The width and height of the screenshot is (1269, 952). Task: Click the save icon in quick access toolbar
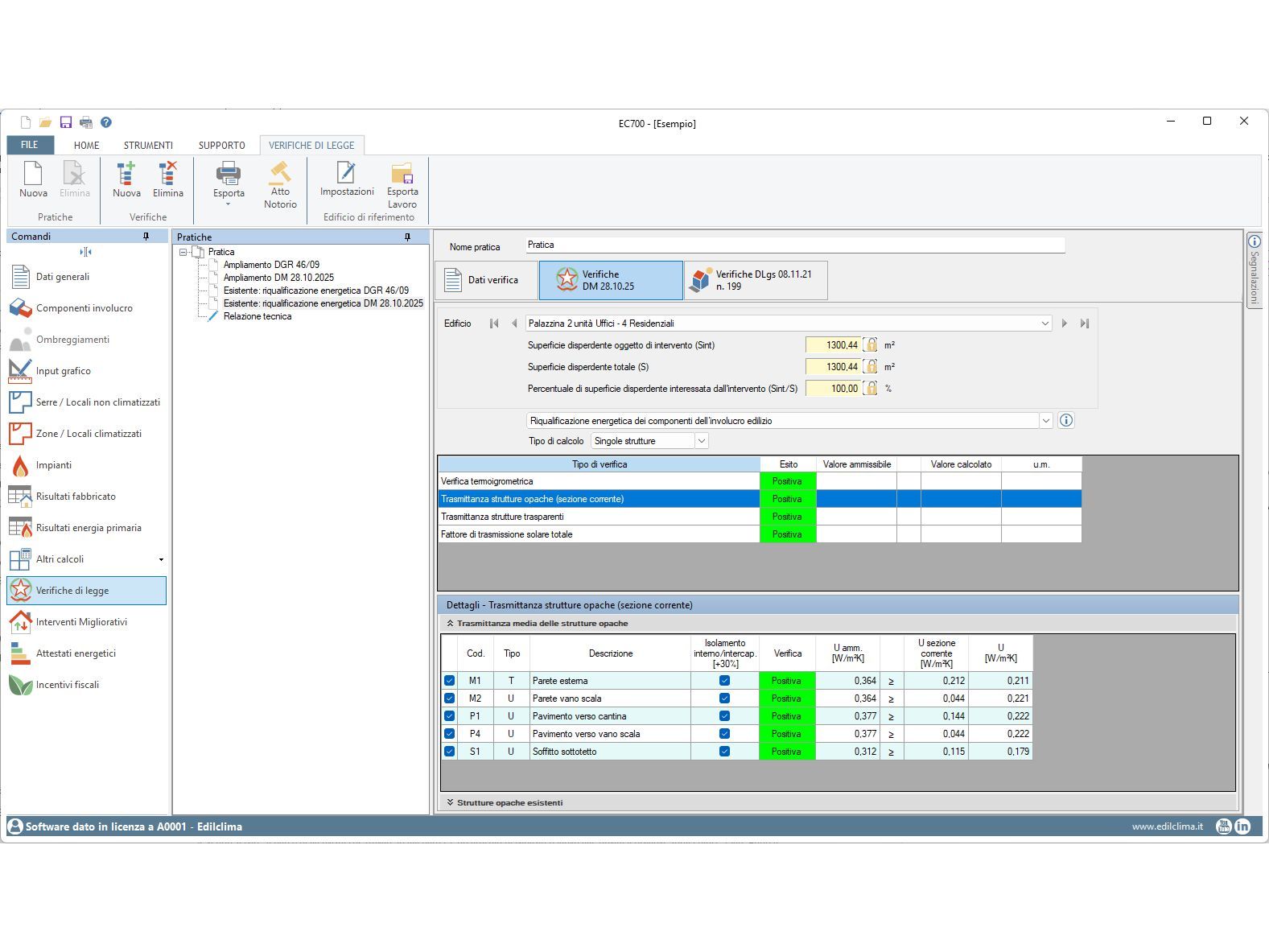point(66,122)
